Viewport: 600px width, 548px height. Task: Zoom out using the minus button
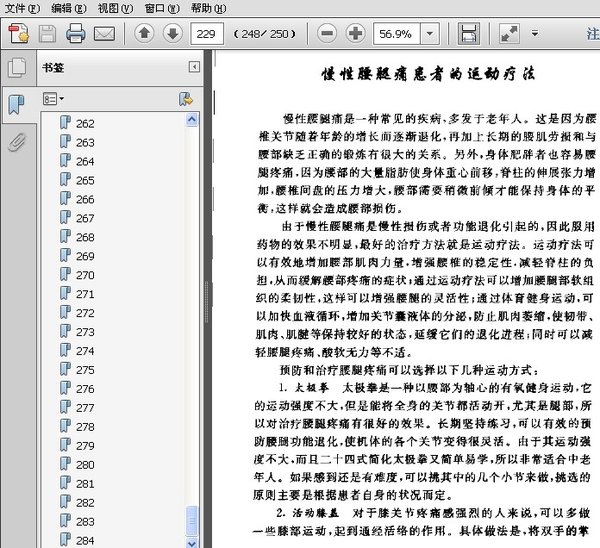[327, 34]
